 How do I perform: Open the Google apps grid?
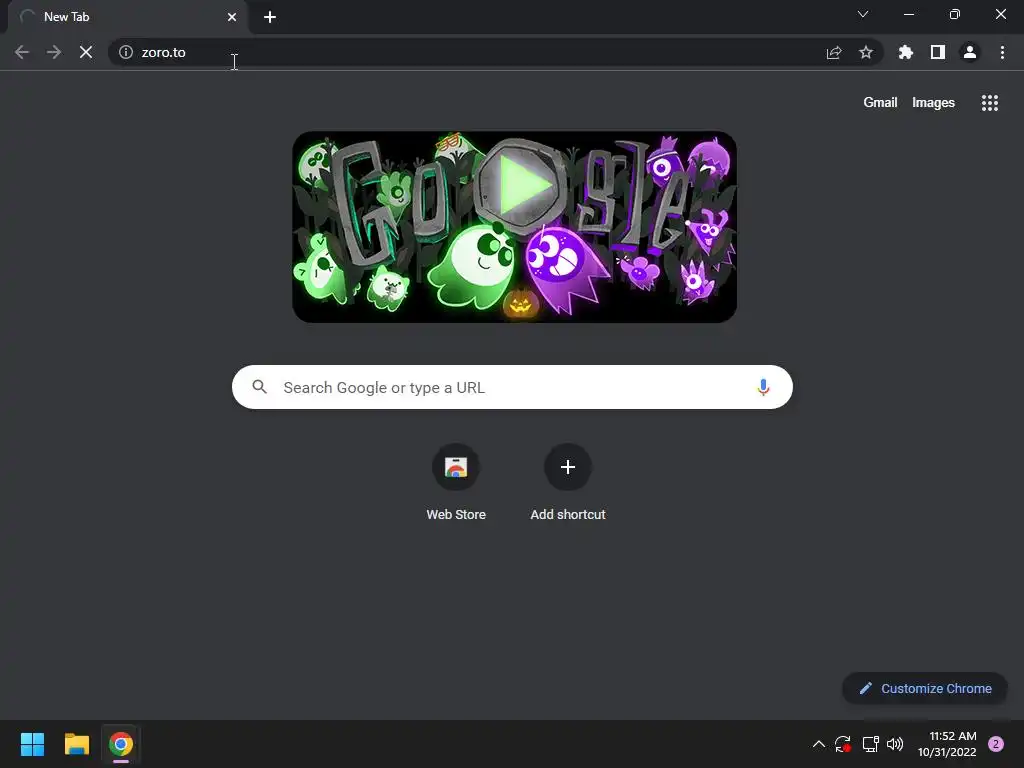990,103
